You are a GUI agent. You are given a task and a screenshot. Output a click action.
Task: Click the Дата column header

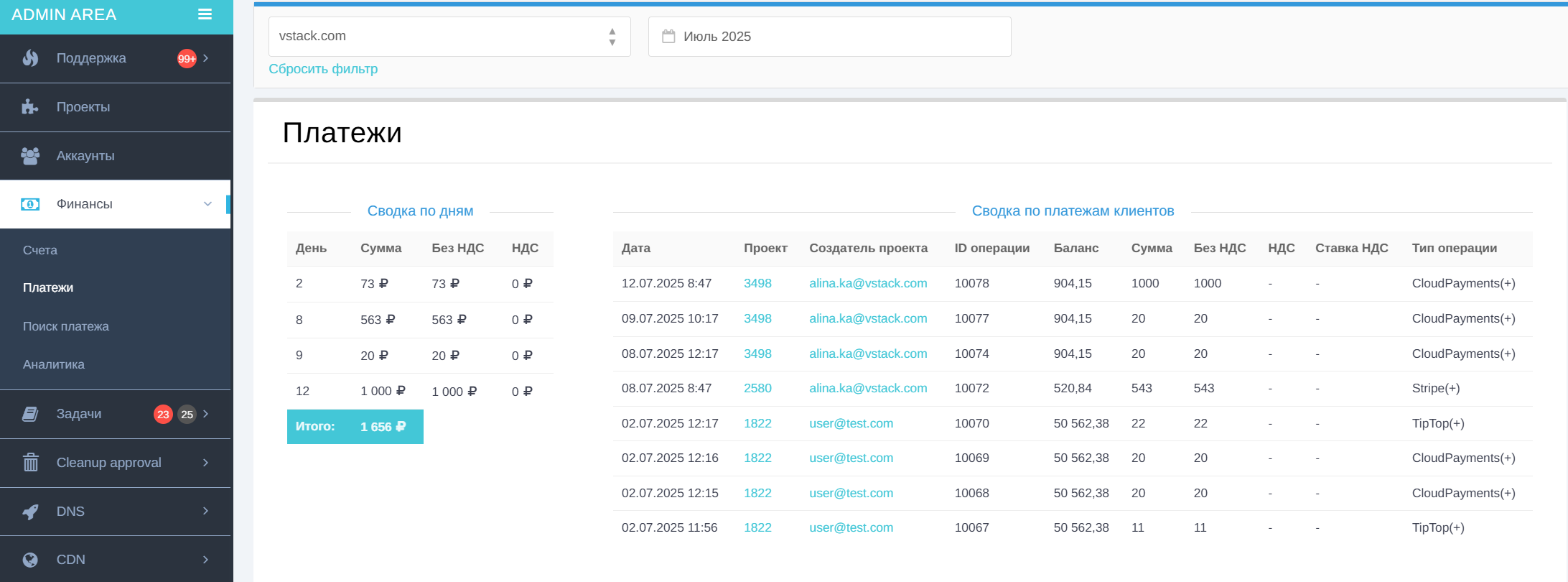[x=636, y=248]
